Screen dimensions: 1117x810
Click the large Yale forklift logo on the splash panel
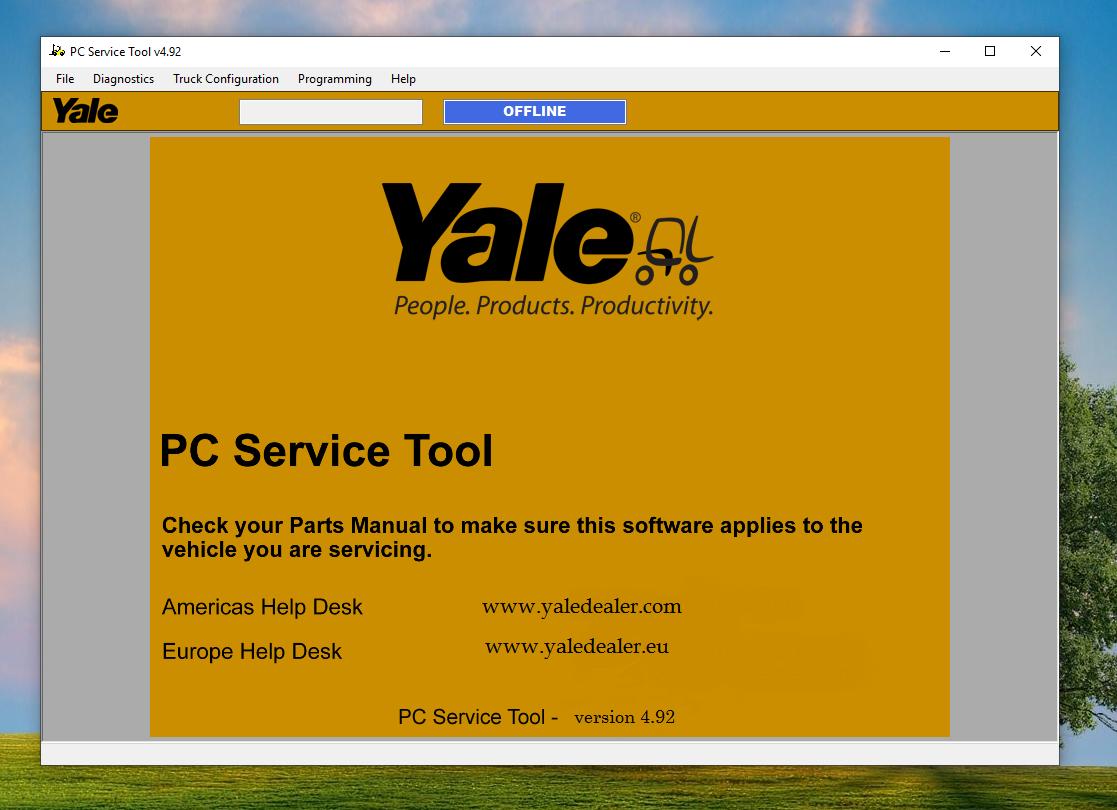(547, 234)
